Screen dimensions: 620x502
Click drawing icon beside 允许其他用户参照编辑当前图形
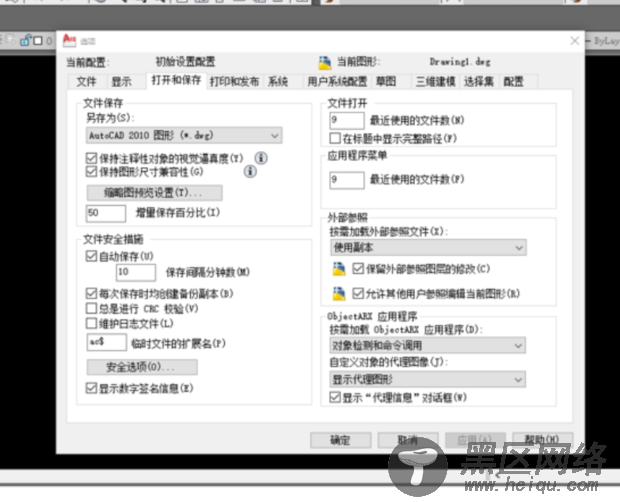pyautogui.click(x=339, y=294)
